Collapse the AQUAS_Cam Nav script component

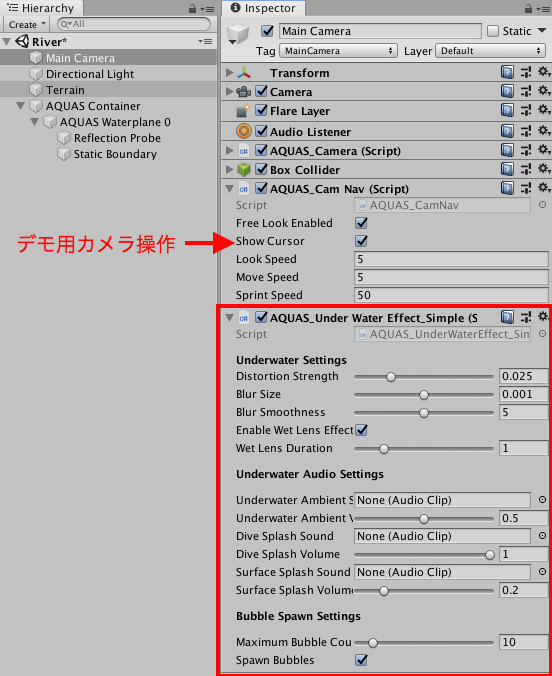coord(230,189)
